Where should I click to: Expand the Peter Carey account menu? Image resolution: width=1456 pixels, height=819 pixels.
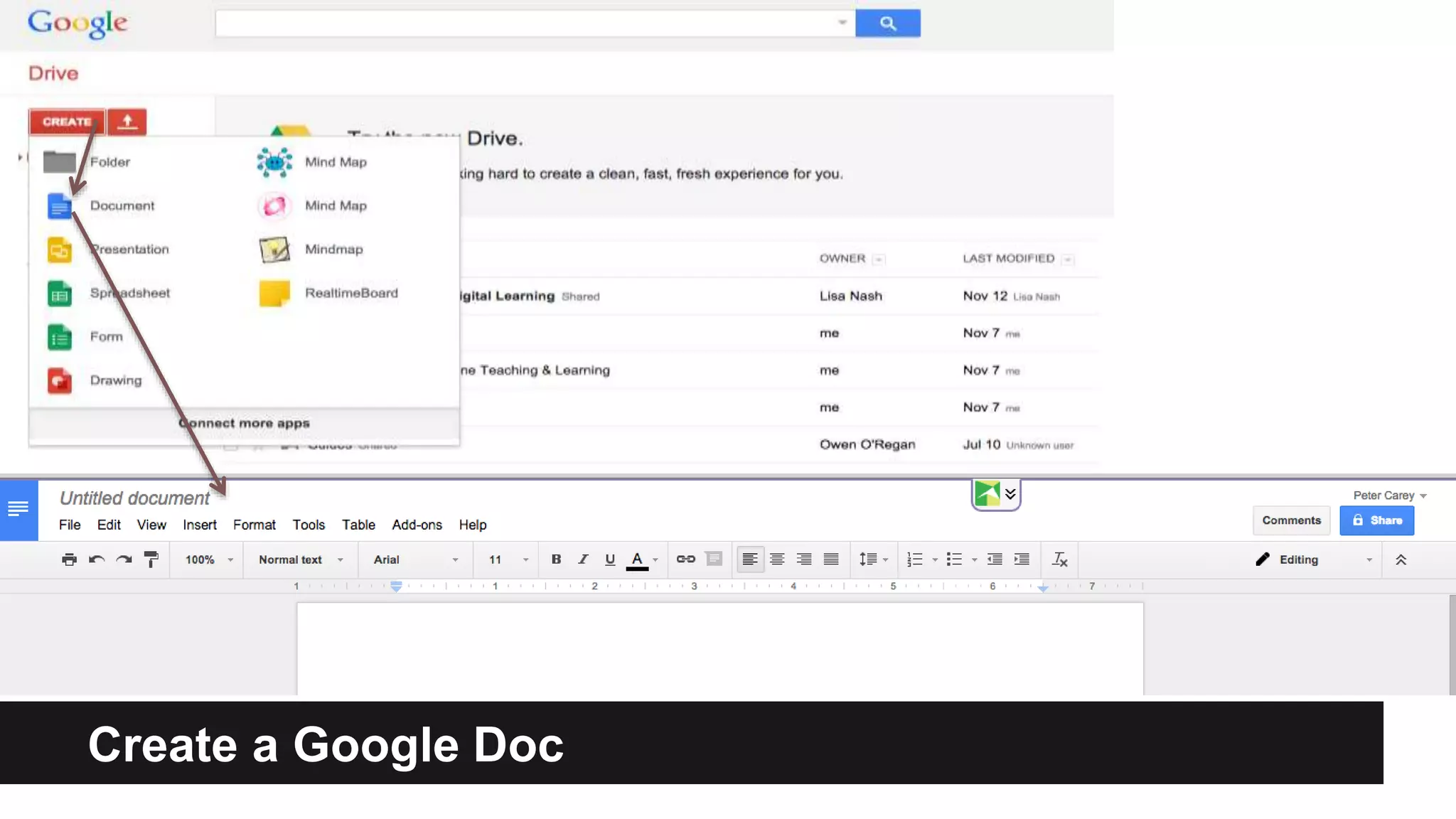(1390, 496)
